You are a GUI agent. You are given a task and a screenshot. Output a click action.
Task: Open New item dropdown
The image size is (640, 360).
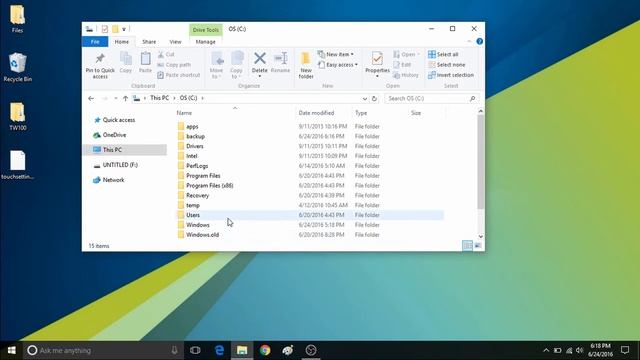click(336, 54)
